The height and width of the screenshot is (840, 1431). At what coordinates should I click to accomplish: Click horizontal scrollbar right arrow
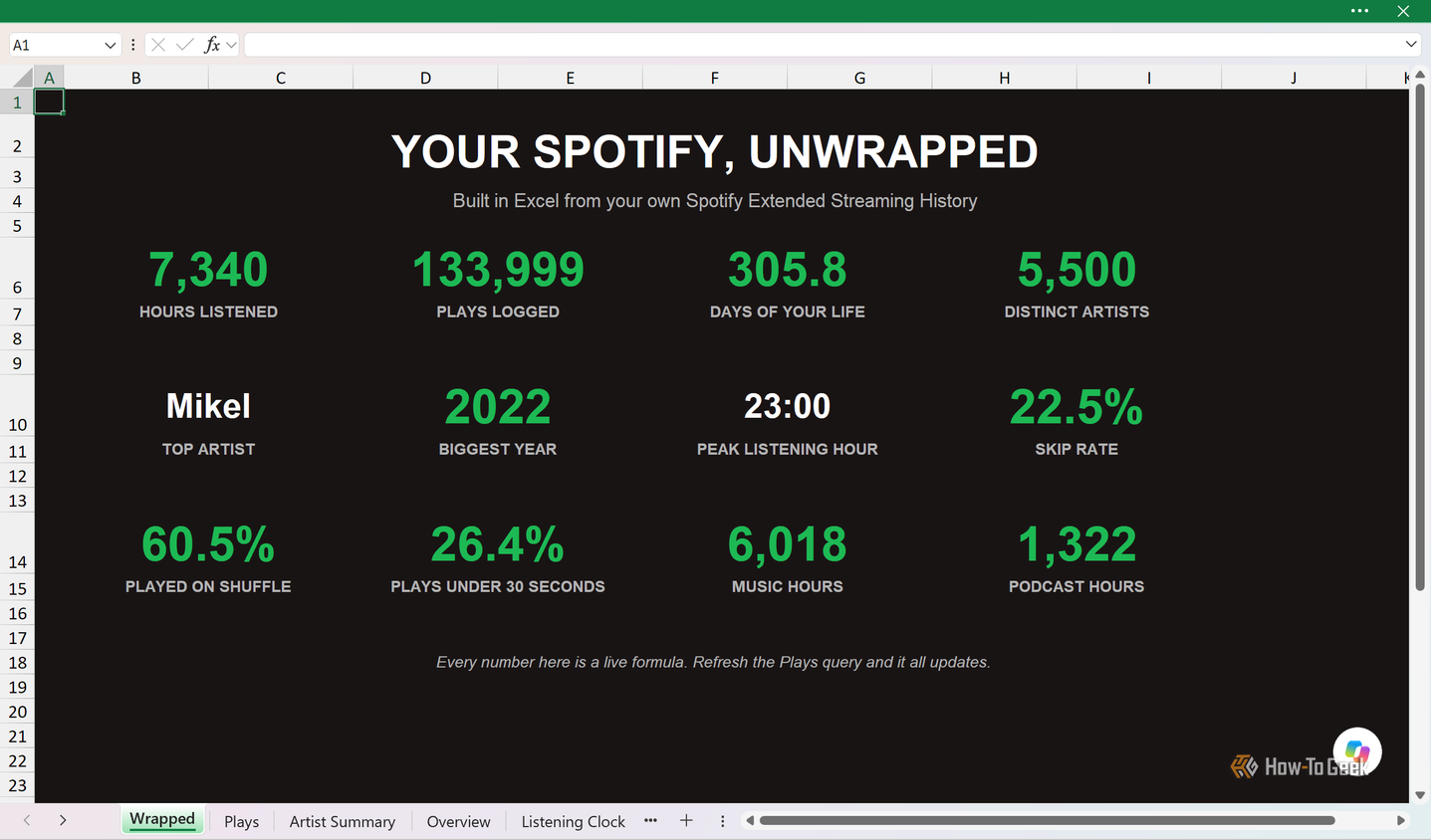tap(1400, 820)
